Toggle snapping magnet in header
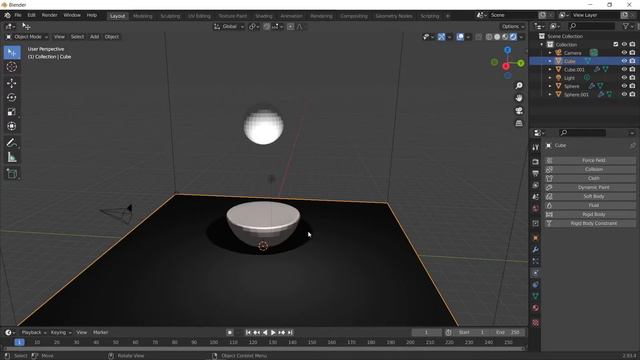 (267, 27)
